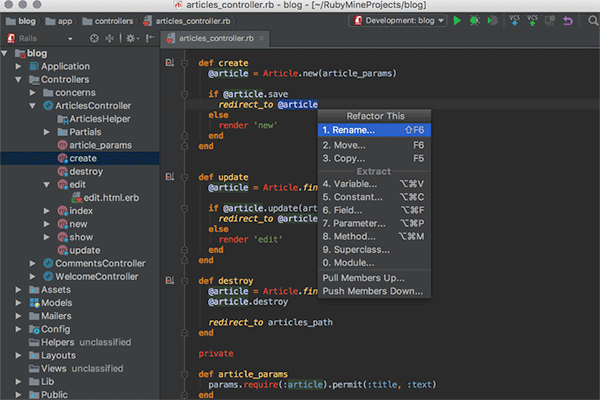
Task: Click the CommentsController class icon
Action: (48, 263)
